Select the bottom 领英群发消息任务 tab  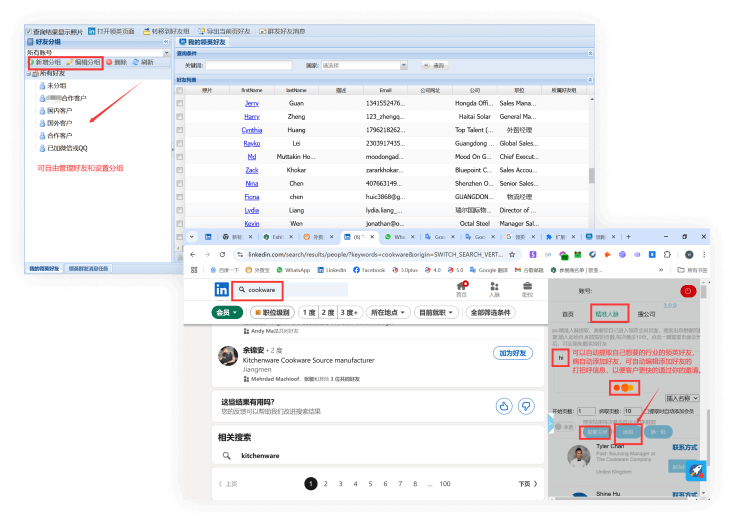tap(88, 269)
